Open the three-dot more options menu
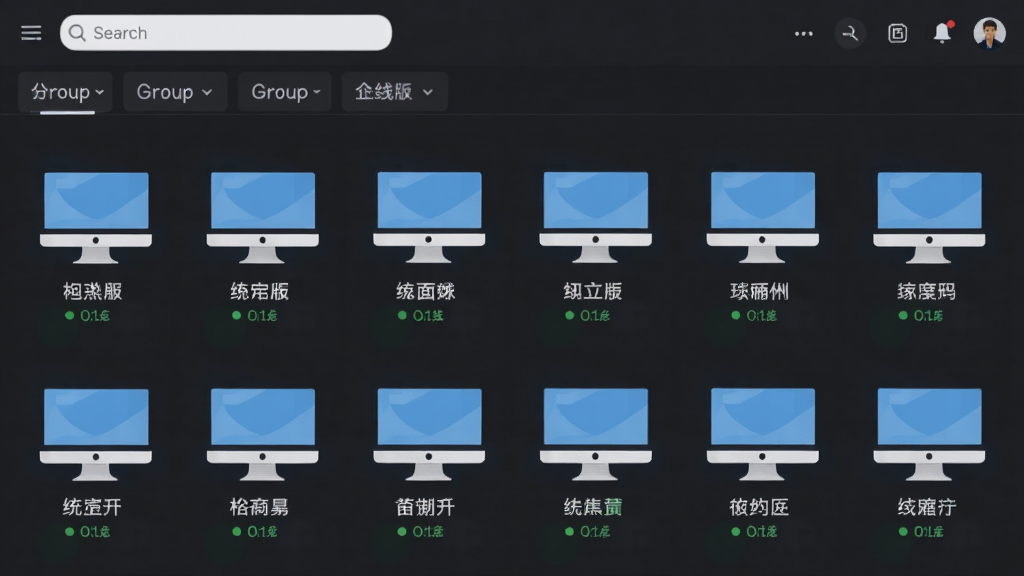Screen dimensions: 1024x576 [803, 33]
